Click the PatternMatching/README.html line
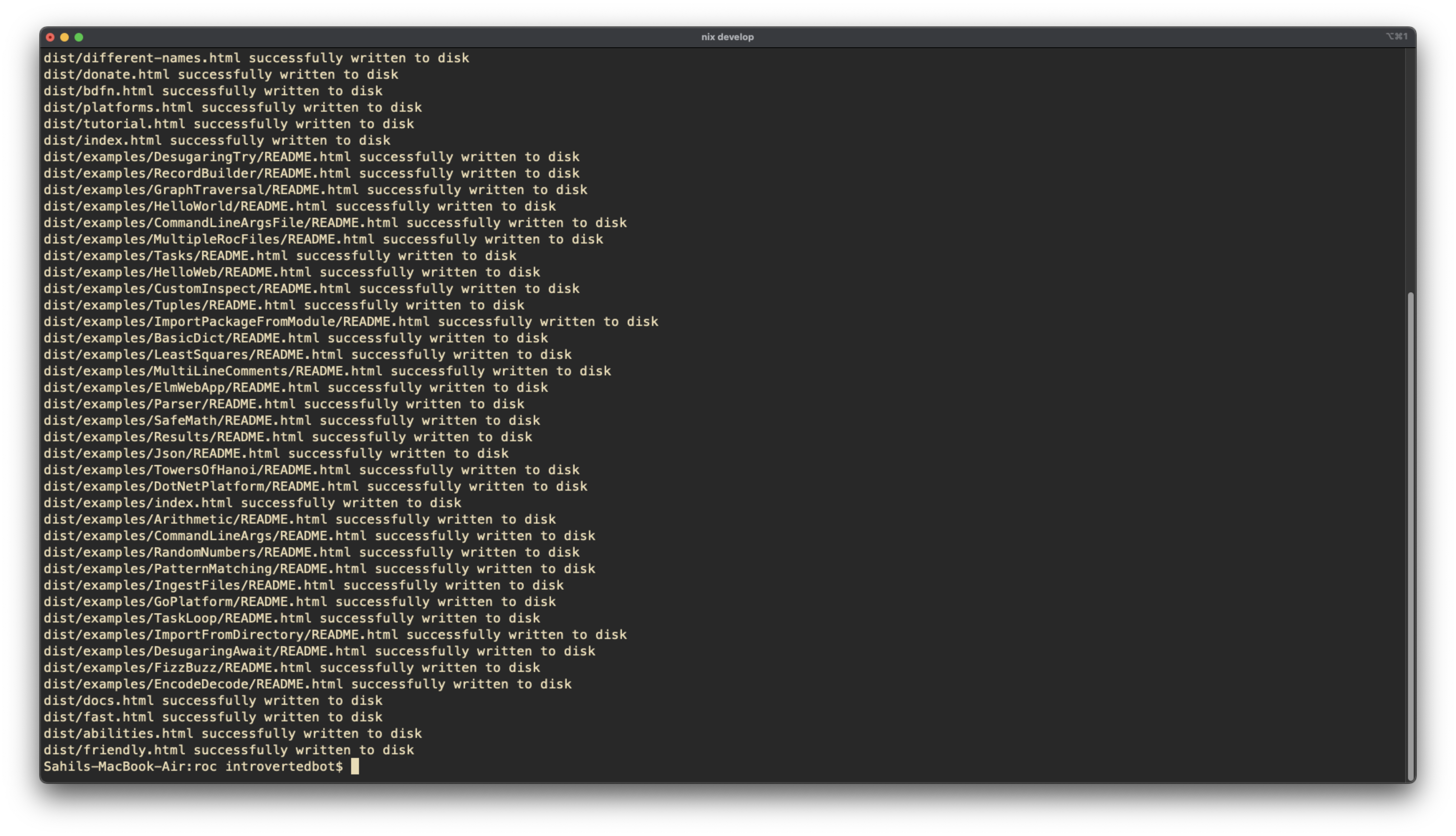The height and width of the screenshot is (836, 1456). pos(320,568)
